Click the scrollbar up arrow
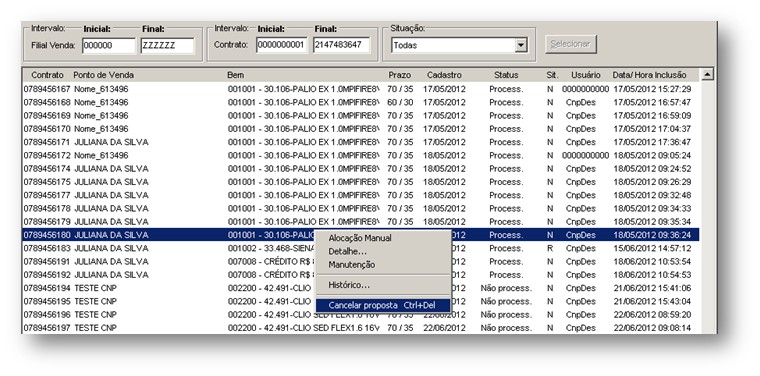Image resolution: width=760 pixels, height=376 pixels. coord(707,75)
